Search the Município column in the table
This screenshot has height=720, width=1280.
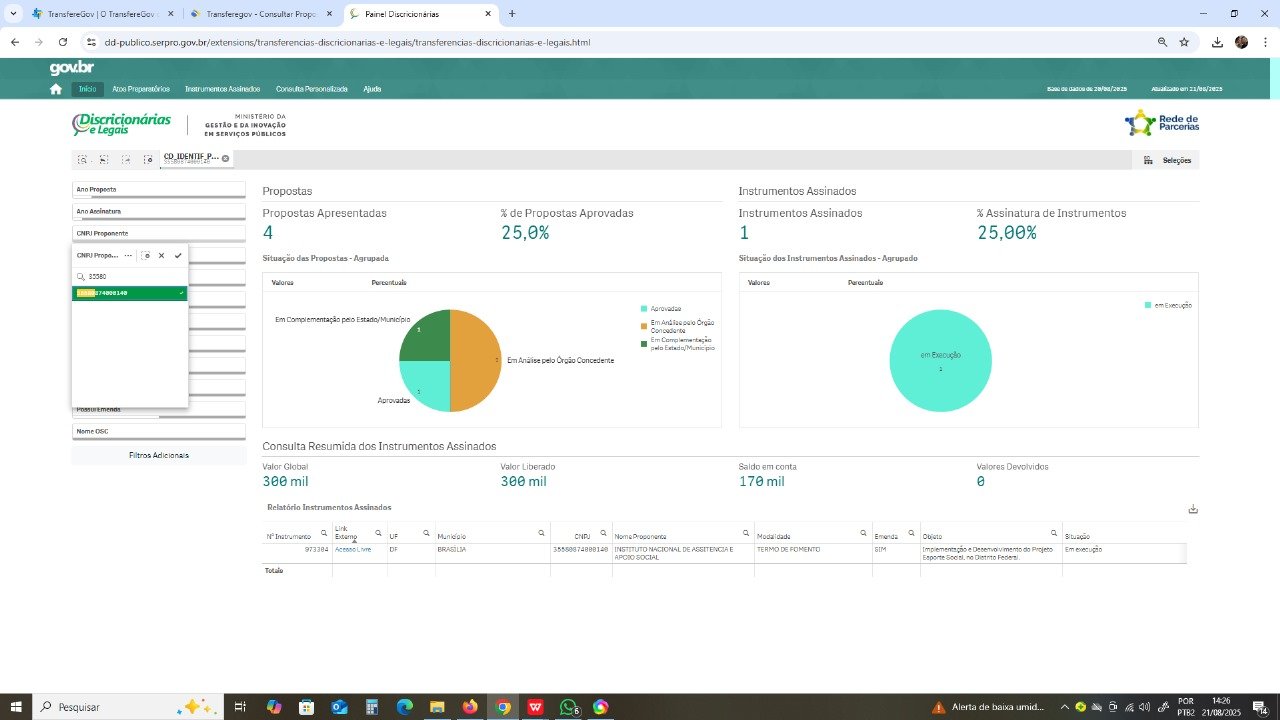542,533
